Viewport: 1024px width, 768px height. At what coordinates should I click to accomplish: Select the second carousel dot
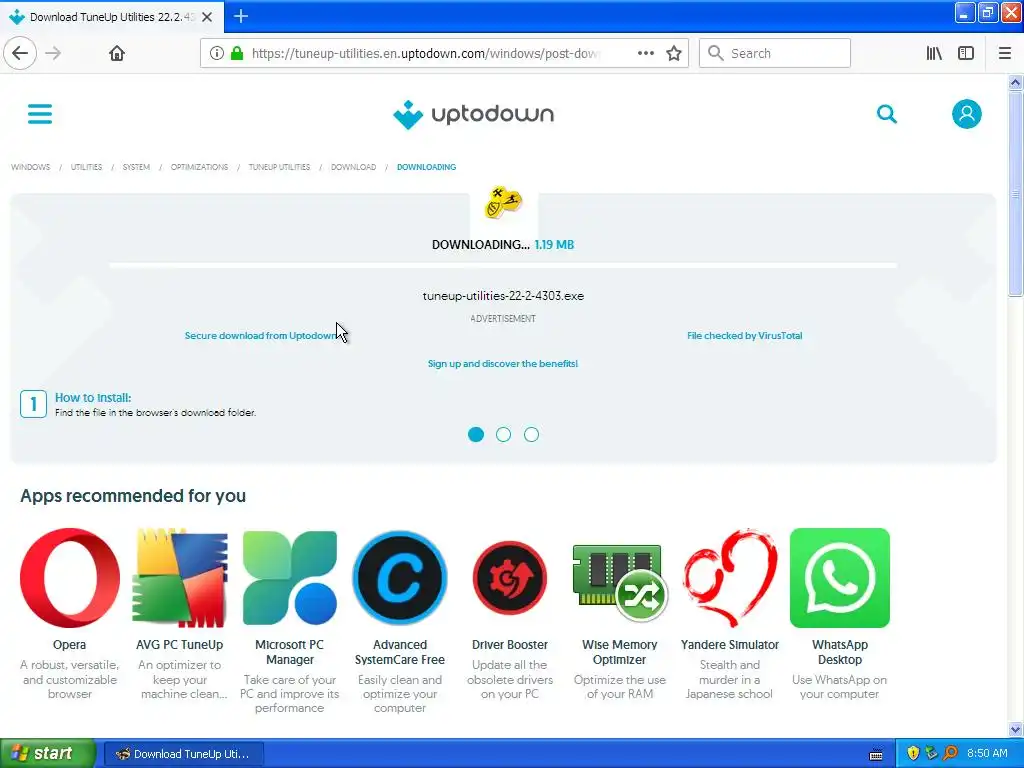pos(504,434)
